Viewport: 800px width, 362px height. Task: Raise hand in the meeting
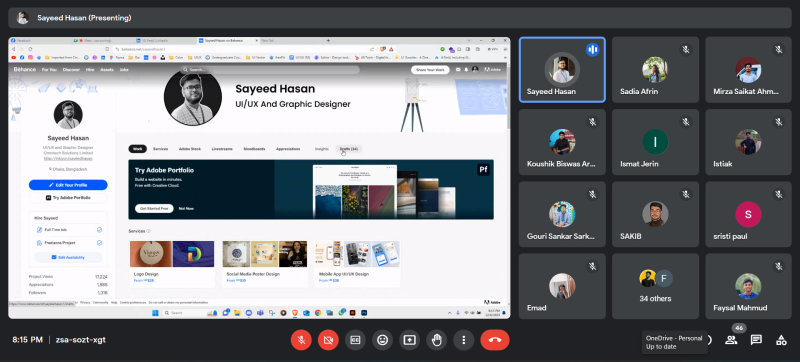(436, 340)
